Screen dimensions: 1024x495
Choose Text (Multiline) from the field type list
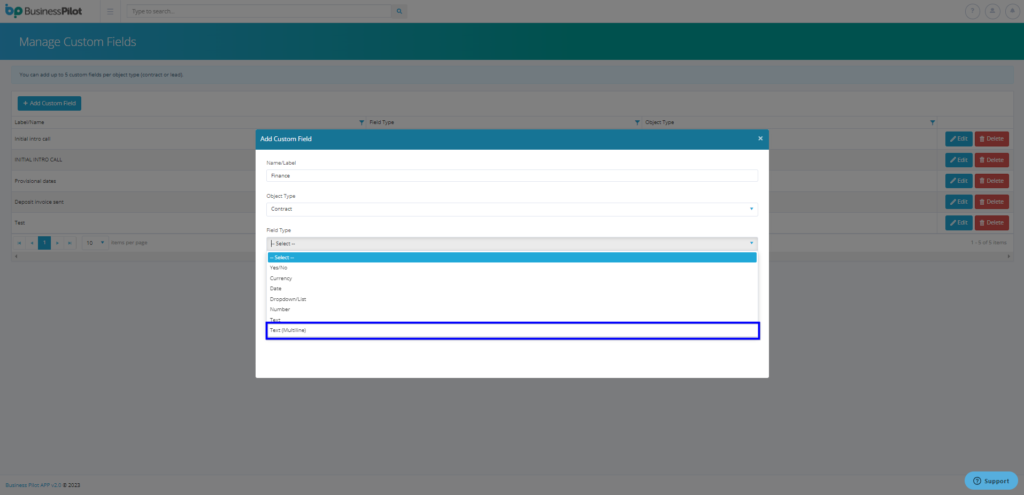tap(511, 330)
